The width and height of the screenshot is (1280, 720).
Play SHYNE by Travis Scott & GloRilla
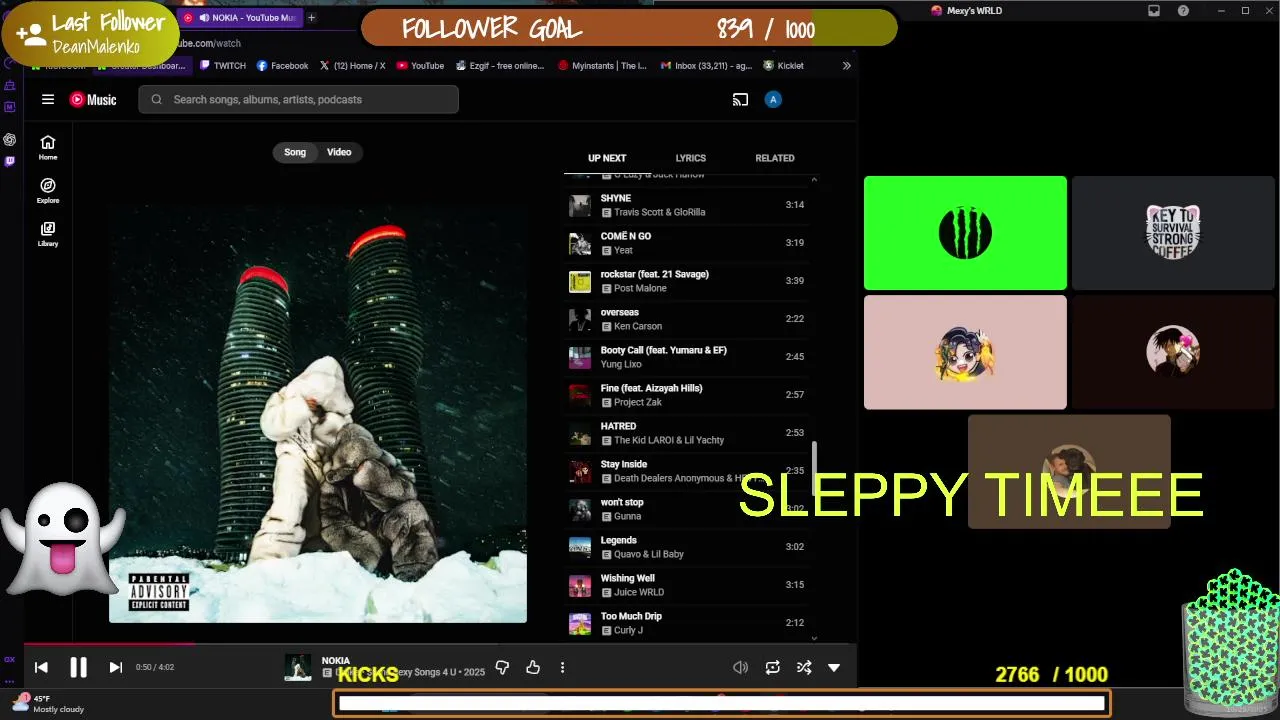[x=687, y=205]
